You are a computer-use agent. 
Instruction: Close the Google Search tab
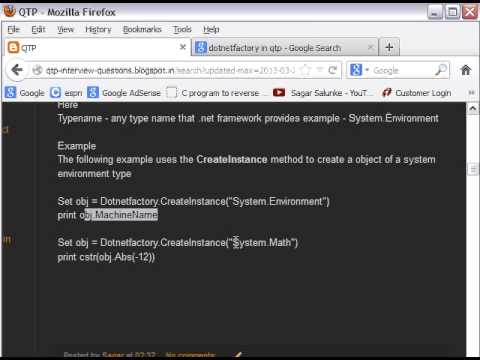pos(370,47)
